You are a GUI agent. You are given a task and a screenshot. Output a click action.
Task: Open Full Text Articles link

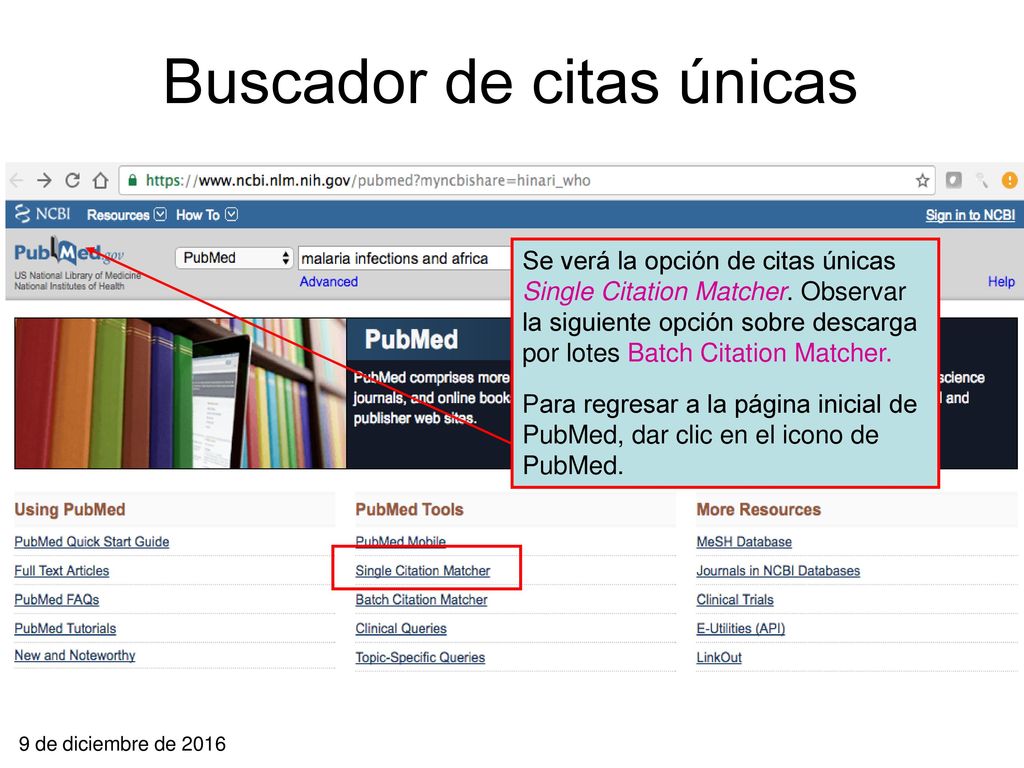[61, 570]
